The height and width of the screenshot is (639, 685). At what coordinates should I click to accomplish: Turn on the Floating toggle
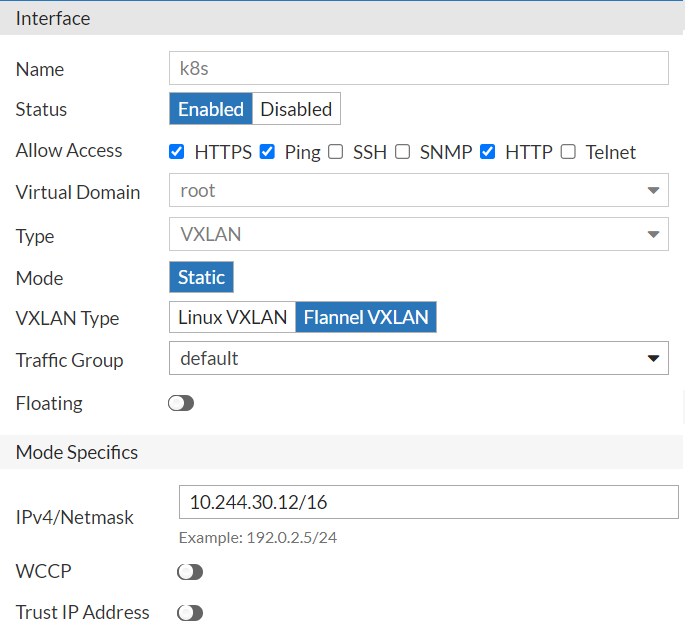[181, 403]
